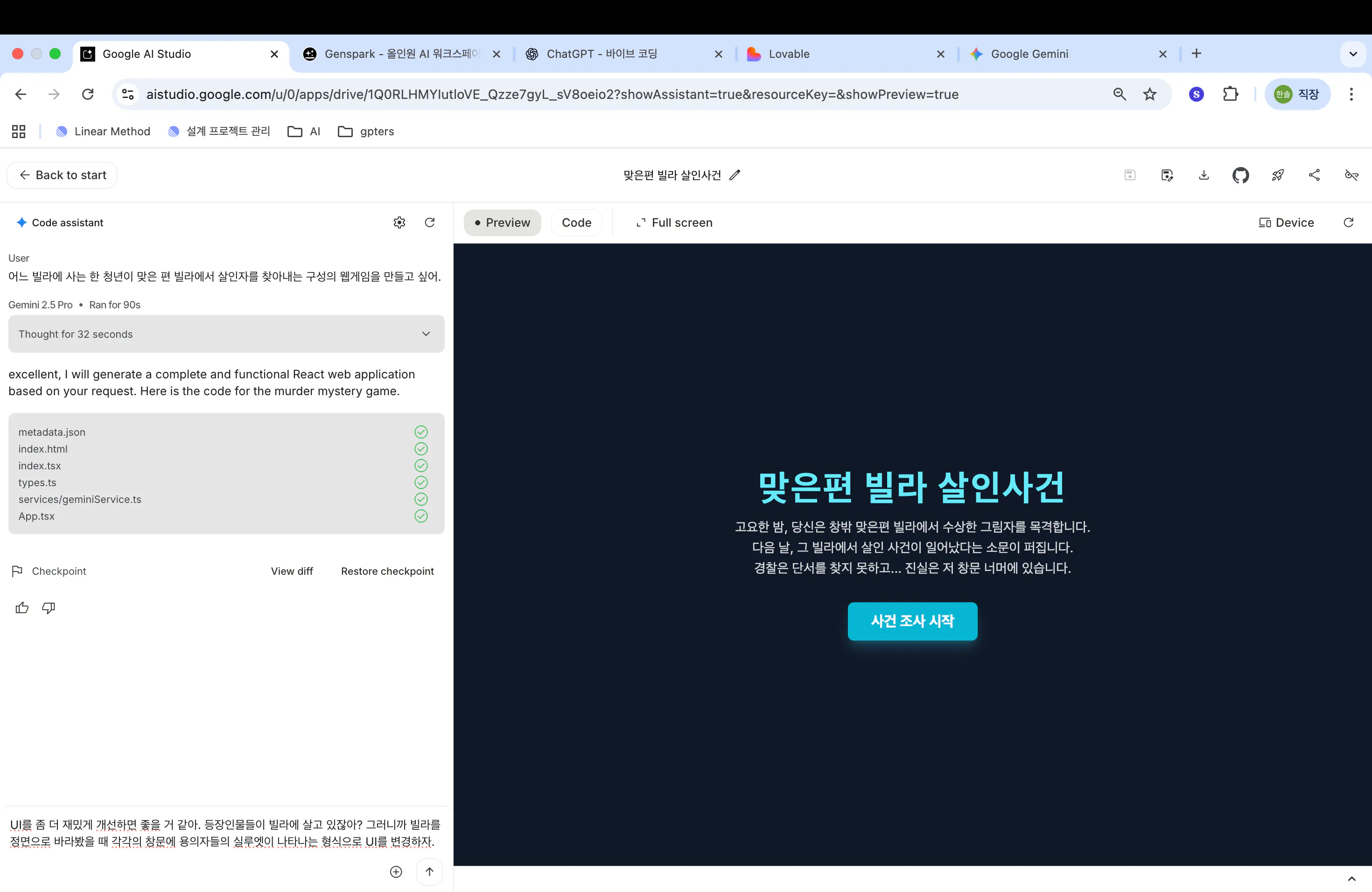Send prompt with up-arrow button
This screenshot has width=1372, height=892.
coord(429,872)
